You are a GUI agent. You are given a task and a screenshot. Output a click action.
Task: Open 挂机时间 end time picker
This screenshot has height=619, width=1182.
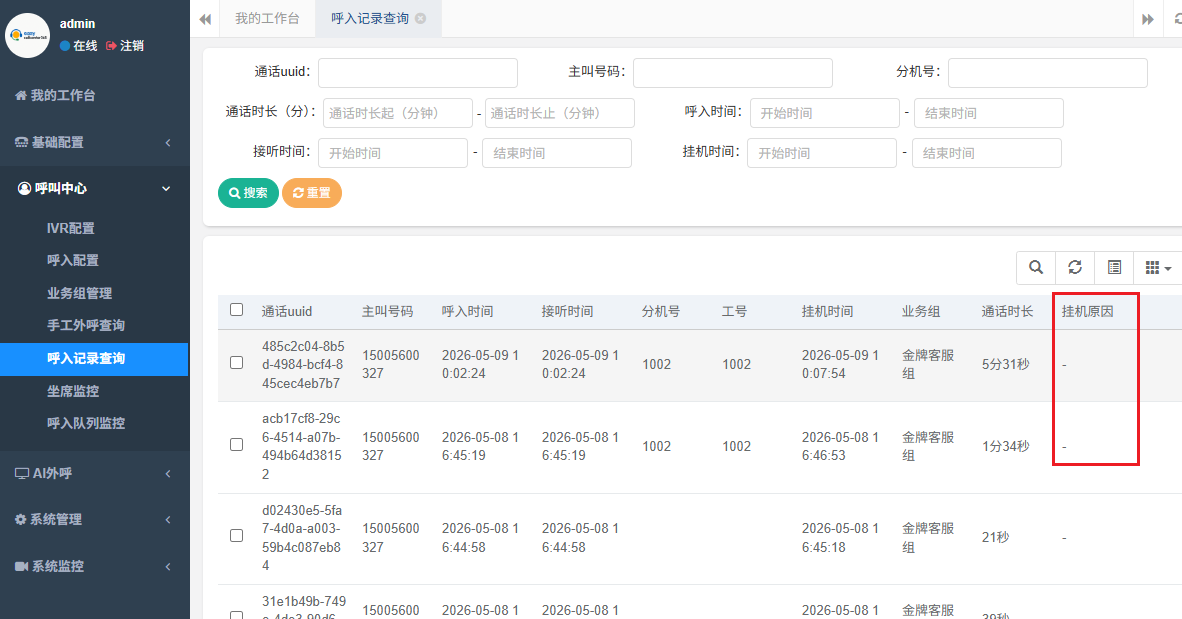(987, 153)
